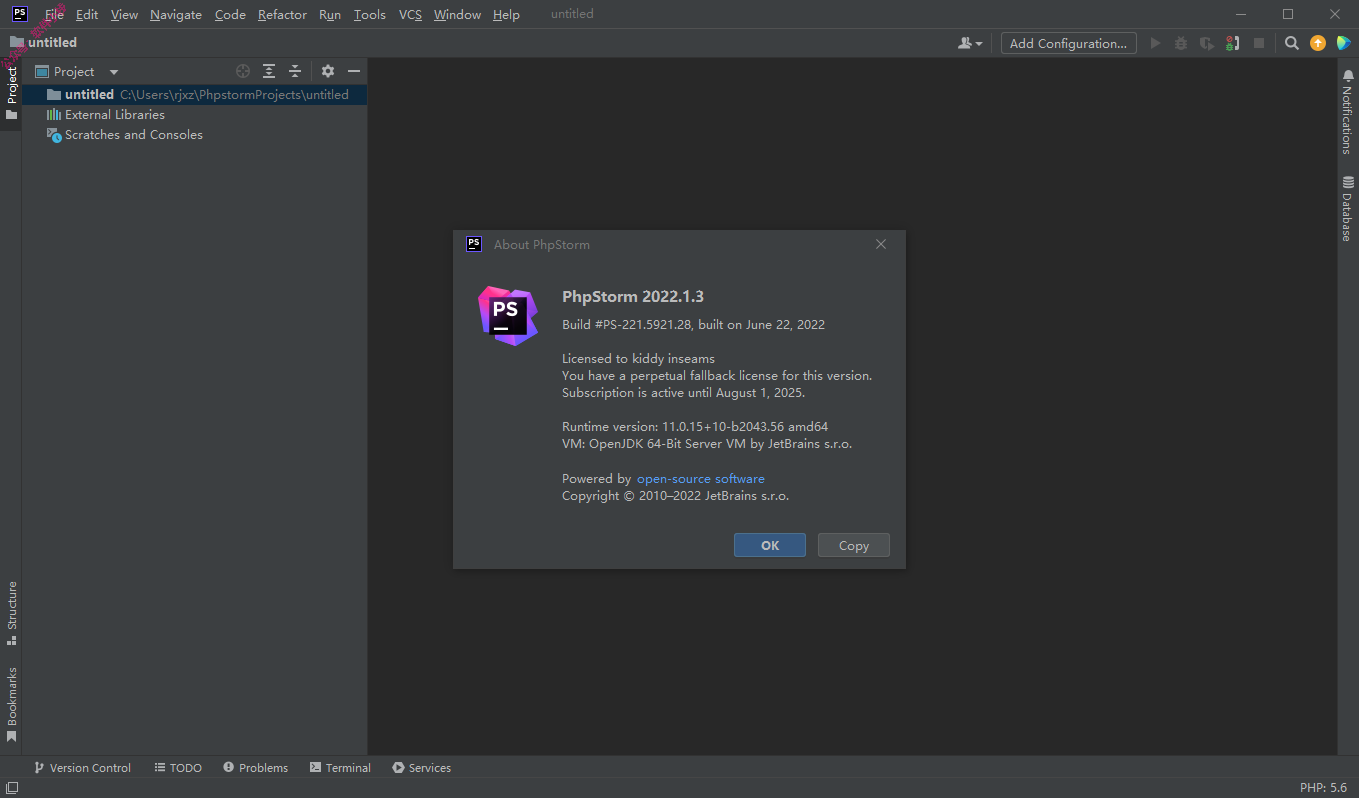Hide the Project panel with minus icon
Image resolution: width=1359 pixels, height=798 pixels.
[354, 71]
